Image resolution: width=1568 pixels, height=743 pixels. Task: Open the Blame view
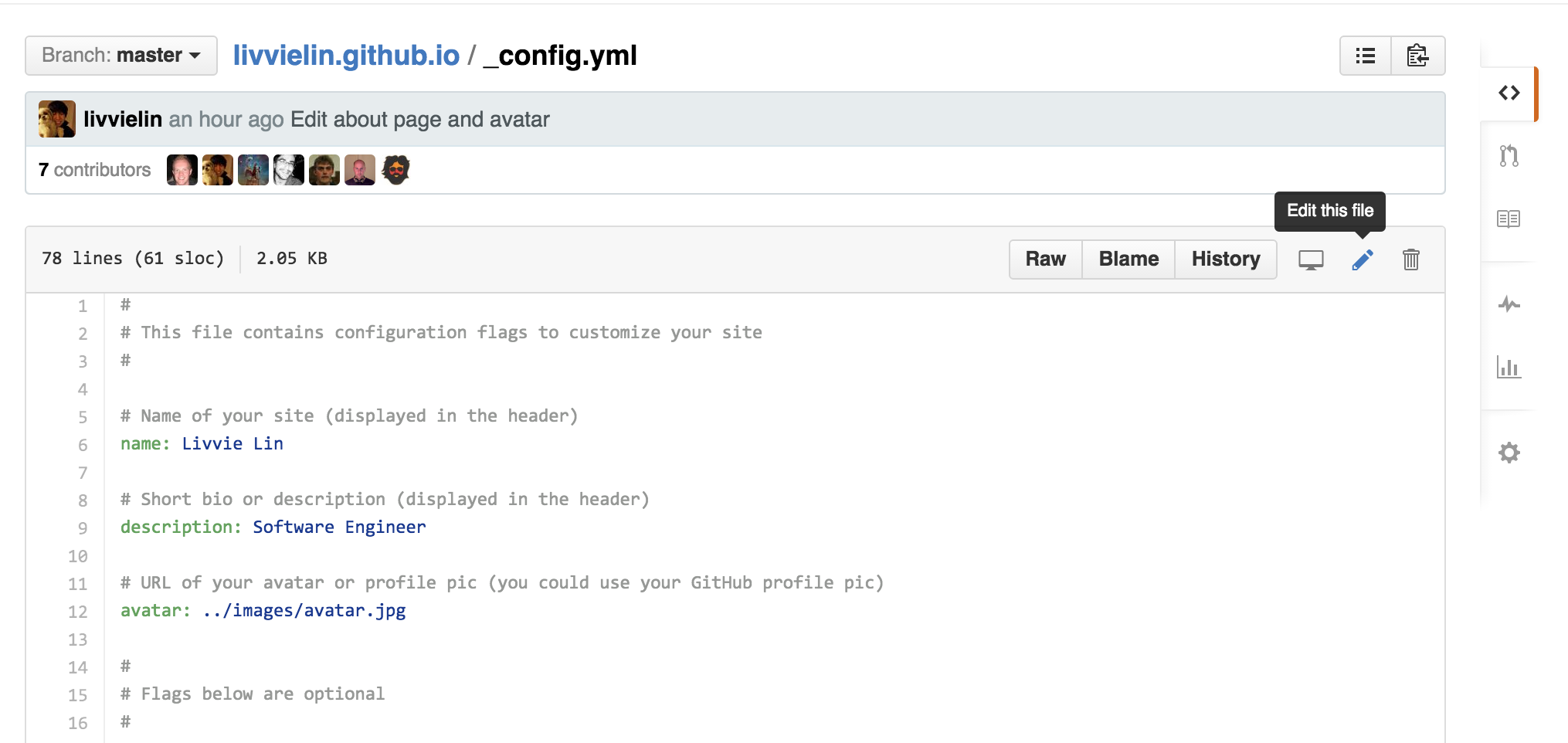coord(1128,260)
